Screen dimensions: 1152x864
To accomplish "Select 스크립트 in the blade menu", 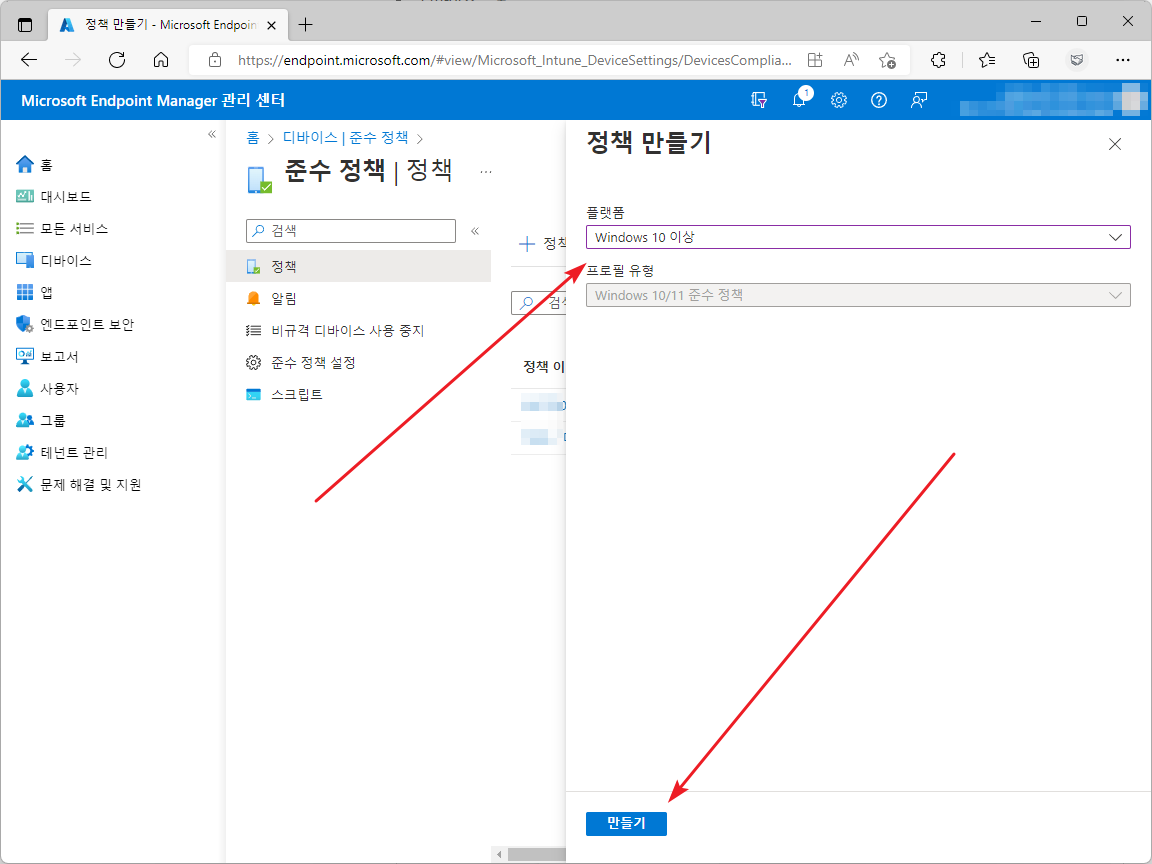I will tap(359, 395).
